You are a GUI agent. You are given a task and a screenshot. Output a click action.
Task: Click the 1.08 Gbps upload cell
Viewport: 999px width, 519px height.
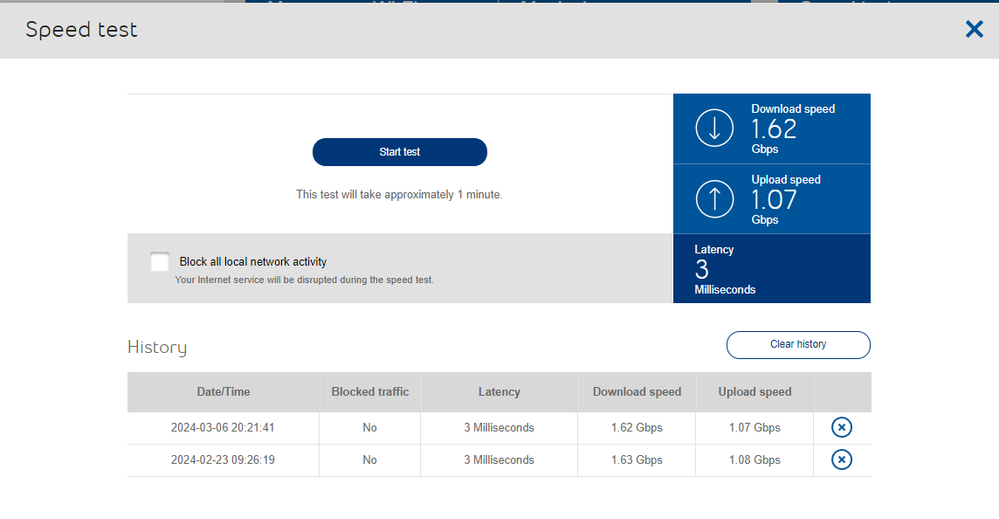tap(754, 460)
